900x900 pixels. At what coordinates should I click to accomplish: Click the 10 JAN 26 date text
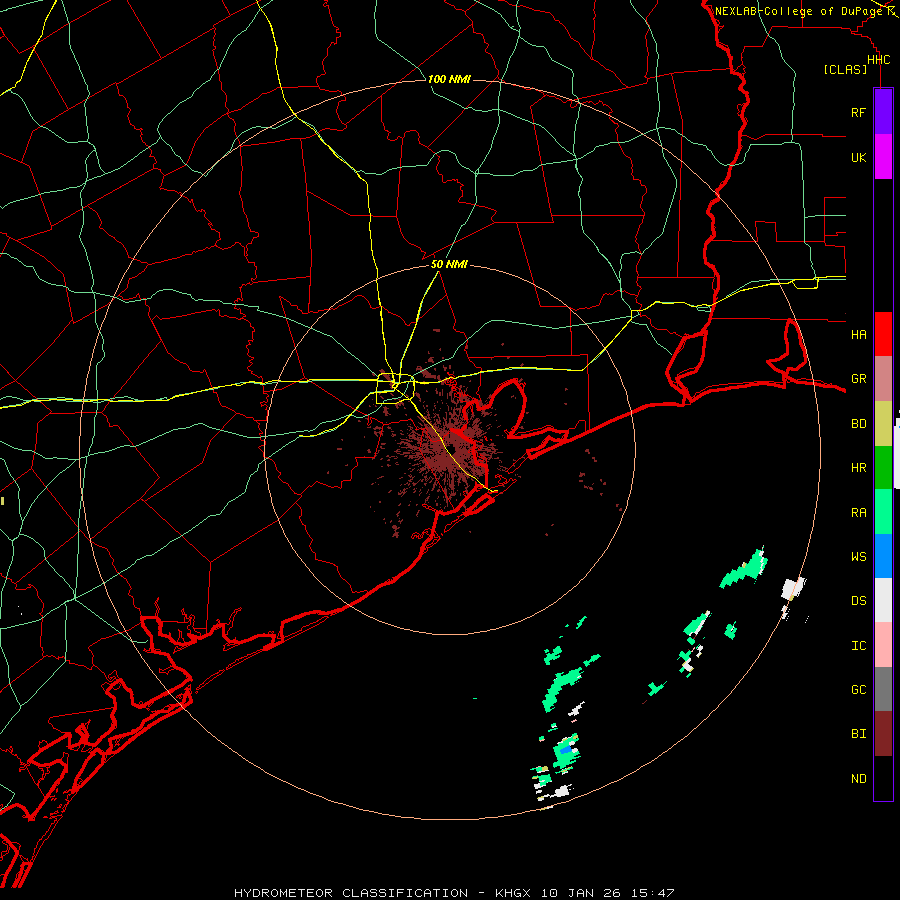point(583,893)
